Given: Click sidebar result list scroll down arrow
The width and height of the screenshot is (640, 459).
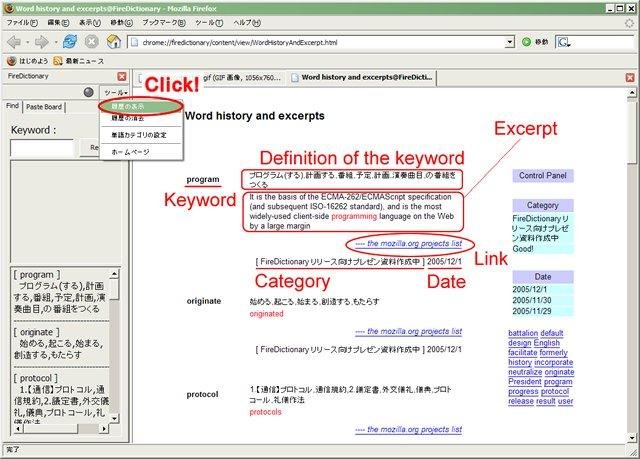Looking at the screenshot, I should tap(114, 418).
